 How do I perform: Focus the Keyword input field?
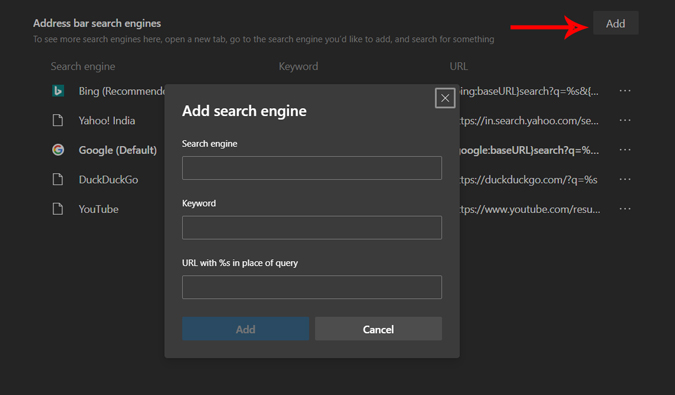click(x=312, y=228)
